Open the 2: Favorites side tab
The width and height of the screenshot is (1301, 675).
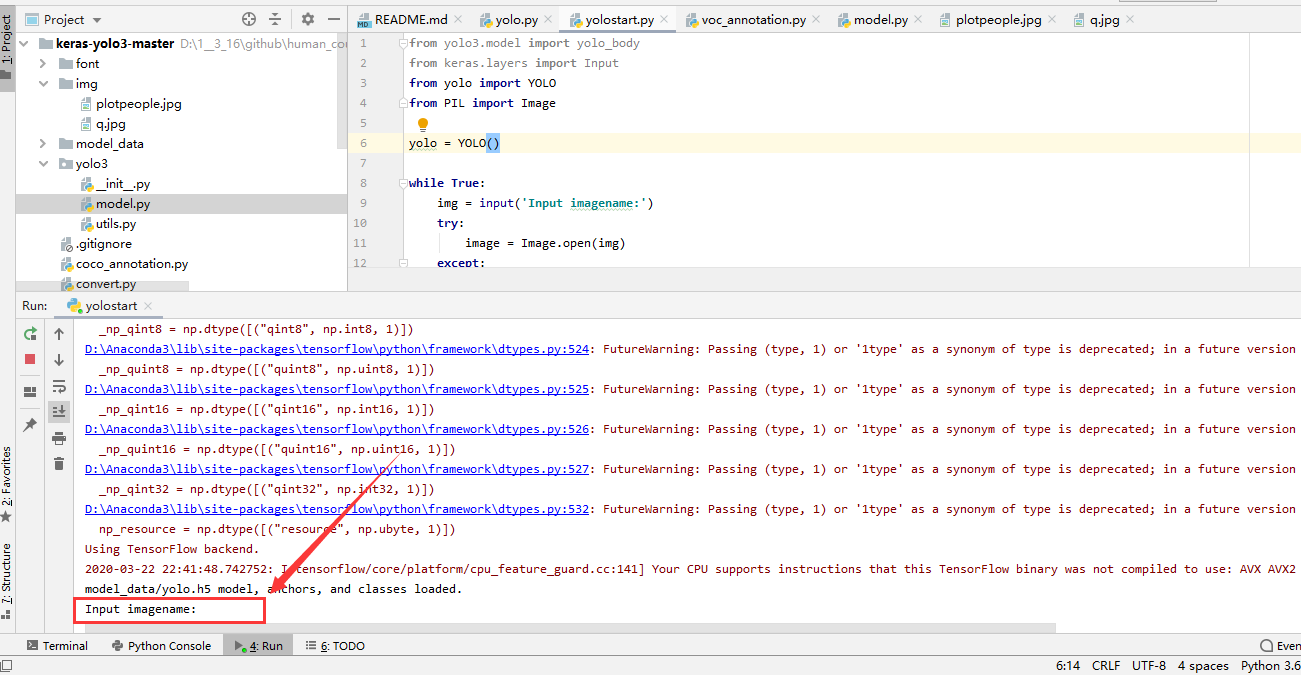coord(7,486)
